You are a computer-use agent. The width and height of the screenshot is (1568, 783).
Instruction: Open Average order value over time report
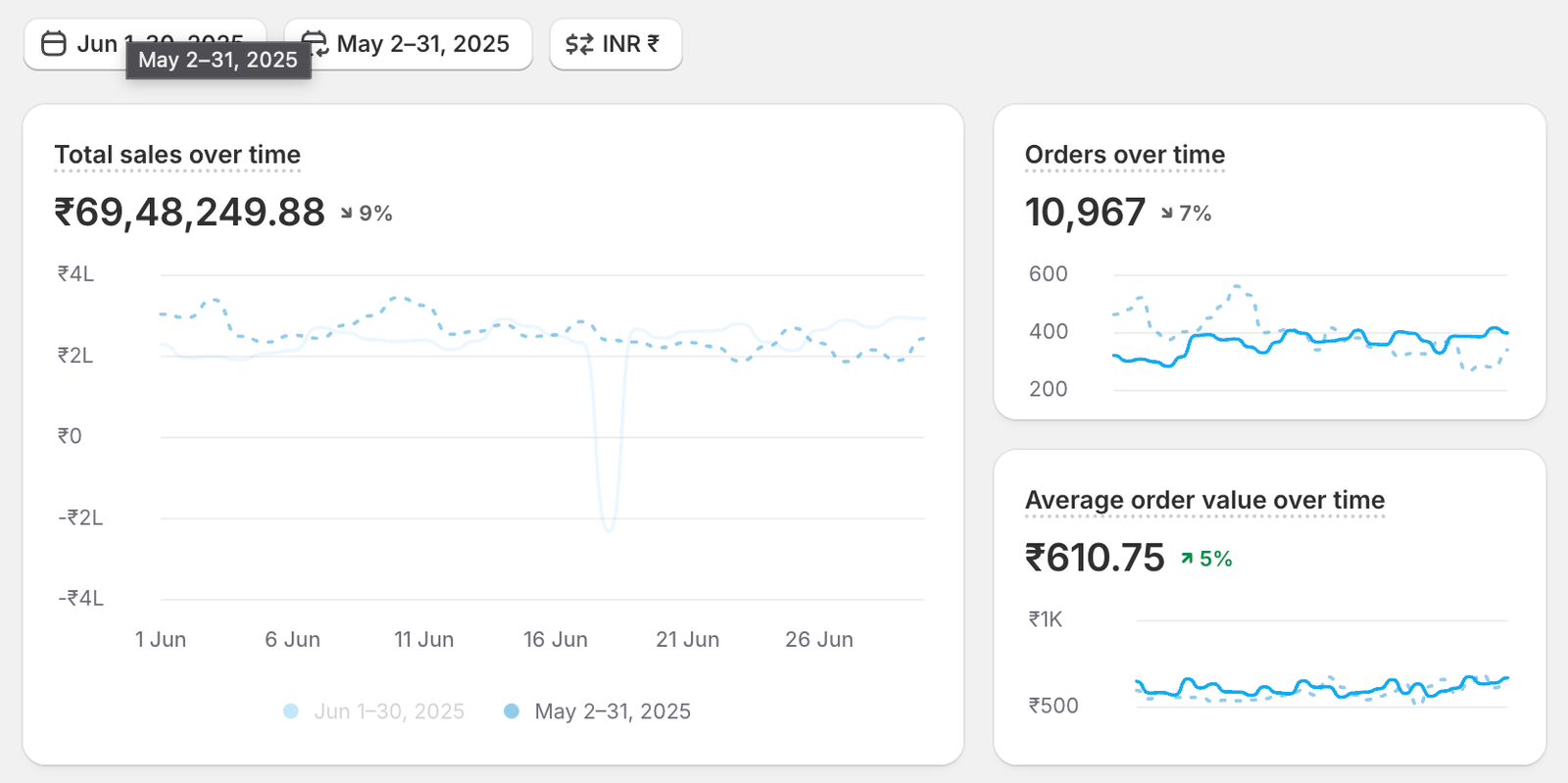1204,500
